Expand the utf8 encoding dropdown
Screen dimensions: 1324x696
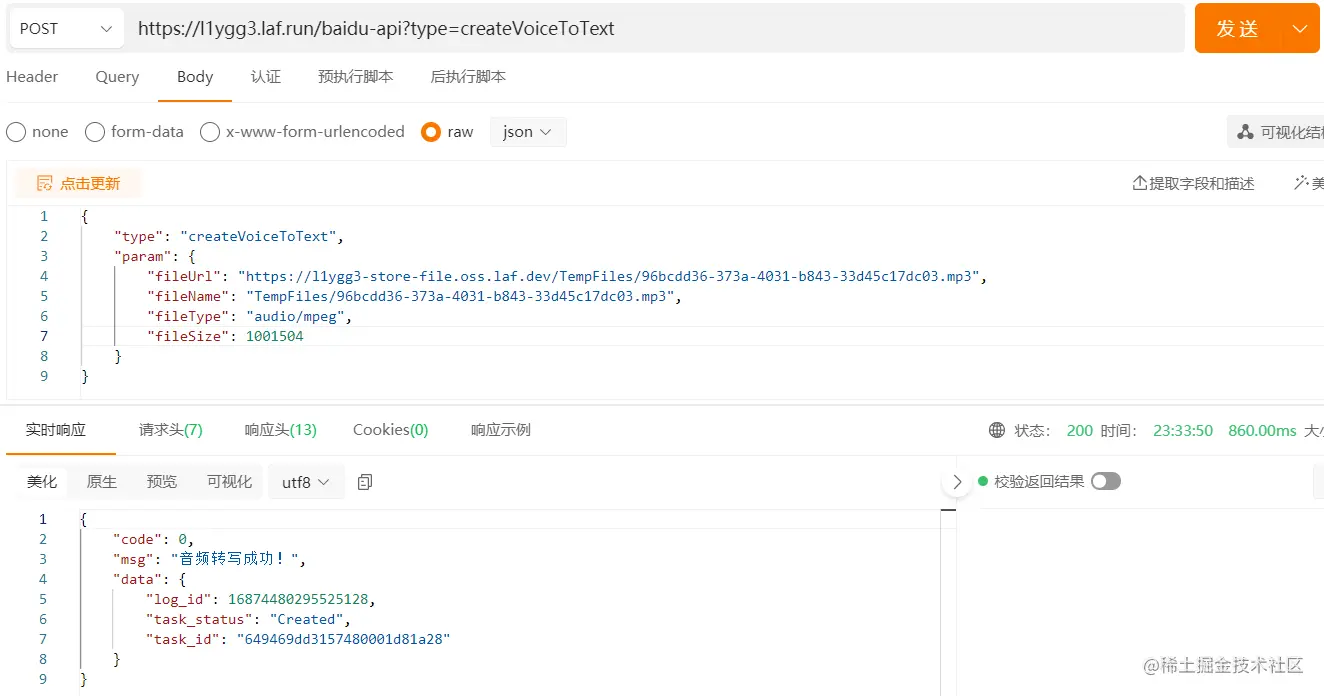[x=306, y=482]
